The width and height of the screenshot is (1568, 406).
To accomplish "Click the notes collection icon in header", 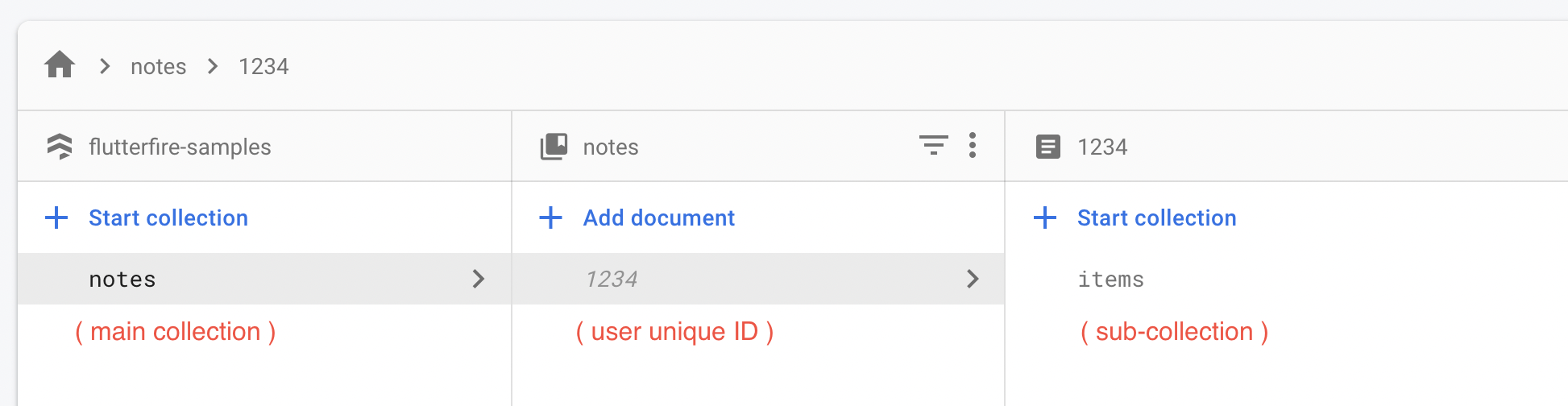I will 554,147.
